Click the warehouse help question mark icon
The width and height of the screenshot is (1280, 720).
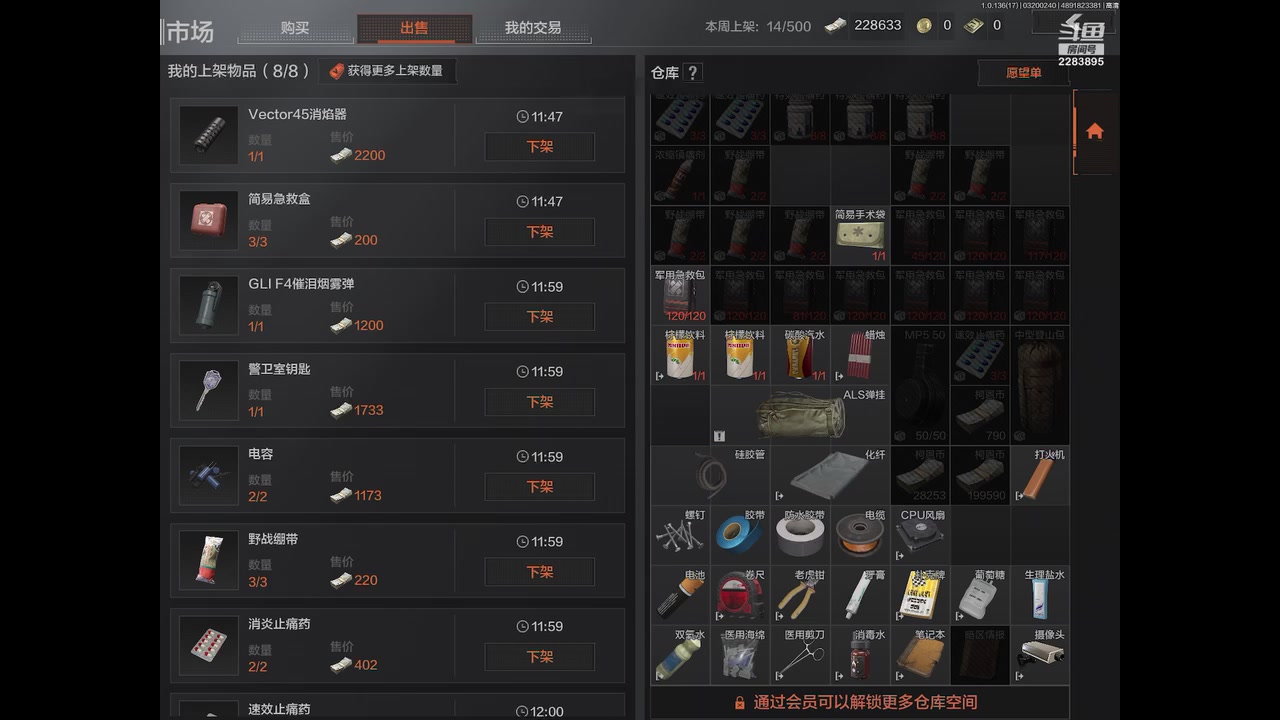point(692,72)
